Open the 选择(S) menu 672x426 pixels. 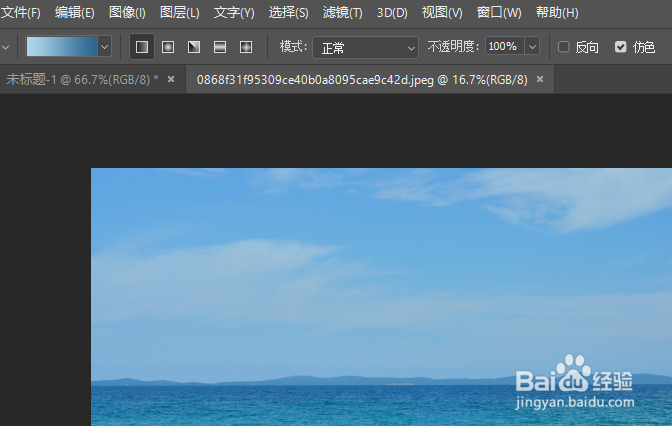click(288, 12)
